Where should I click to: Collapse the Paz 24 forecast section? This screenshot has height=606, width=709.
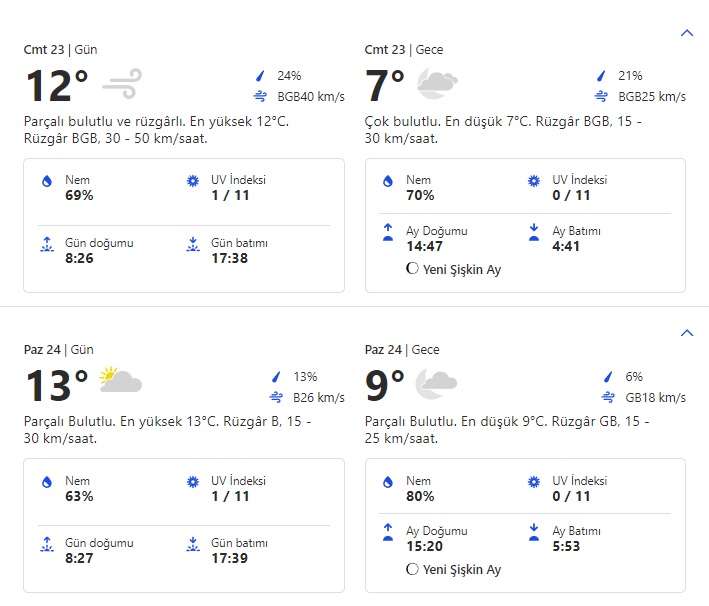(x=686, y=333)
